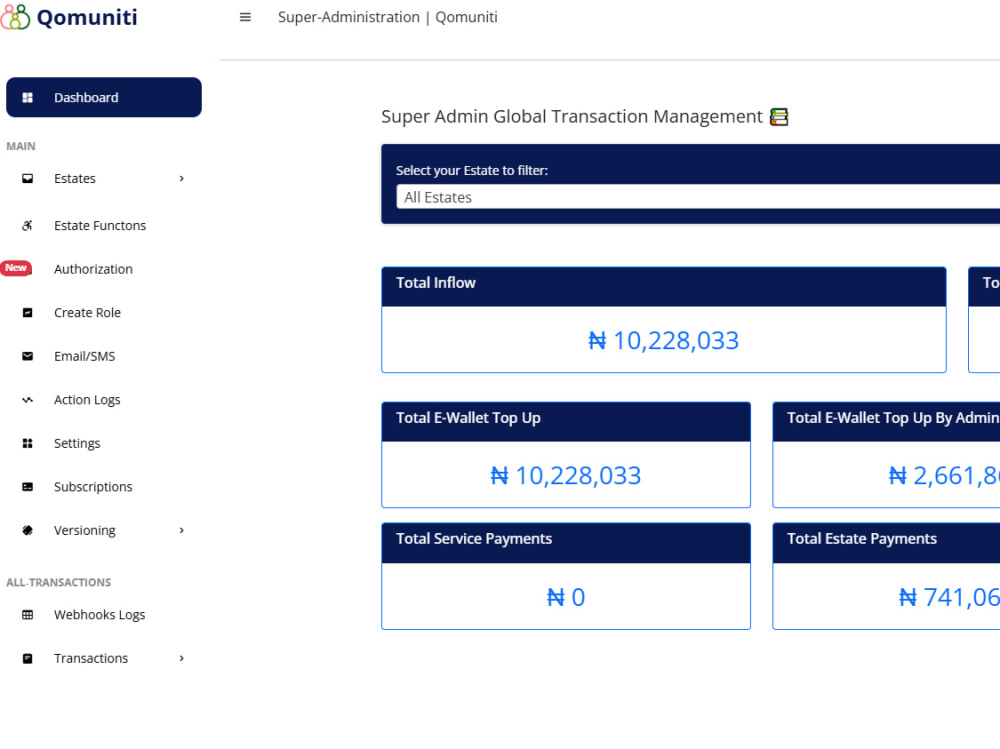Open the All Estates filter dropdown
The width and height of the screenshot is (1000, 749).
(698, 197)
